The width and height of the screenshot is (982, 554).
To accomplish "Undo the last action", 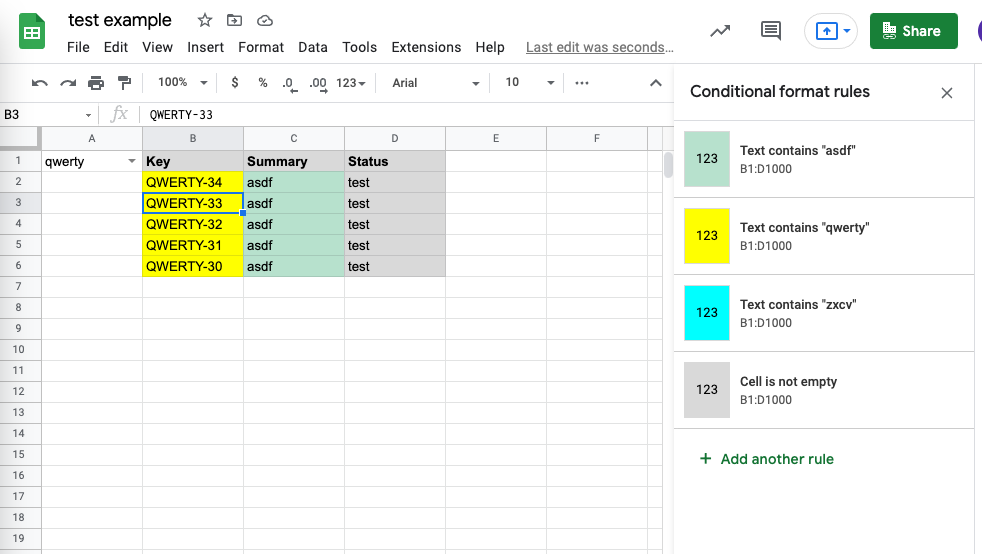I will pos(39,83).
